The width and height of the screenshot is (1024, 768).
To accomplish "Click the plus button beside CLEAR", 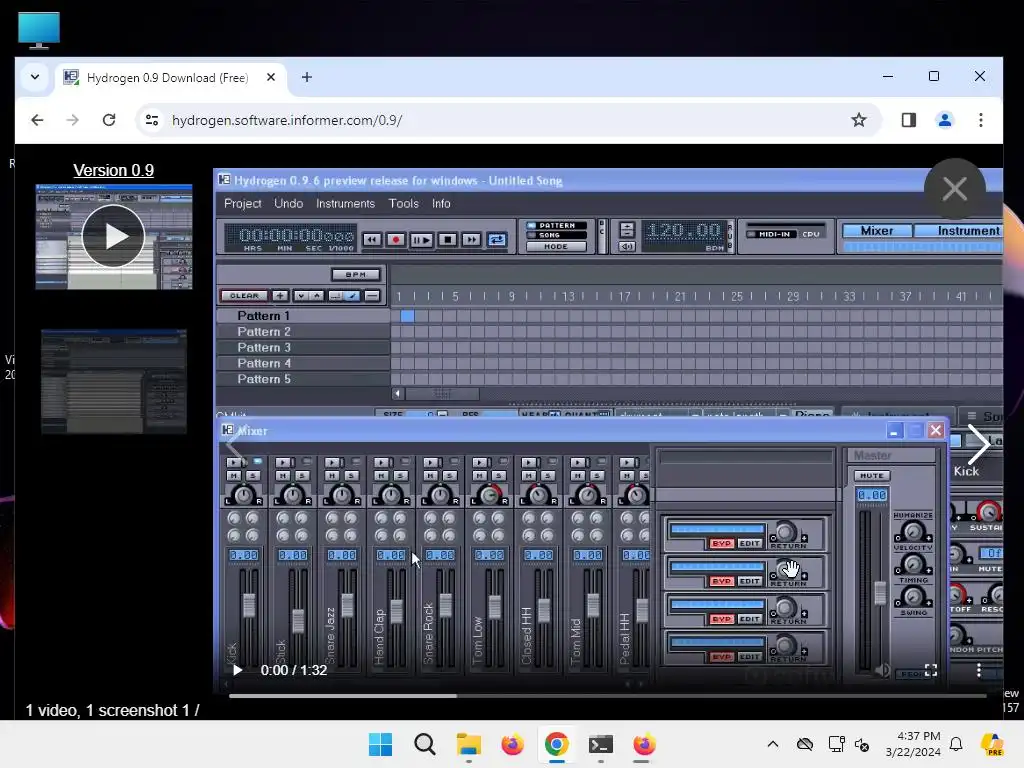I will 280,296.
